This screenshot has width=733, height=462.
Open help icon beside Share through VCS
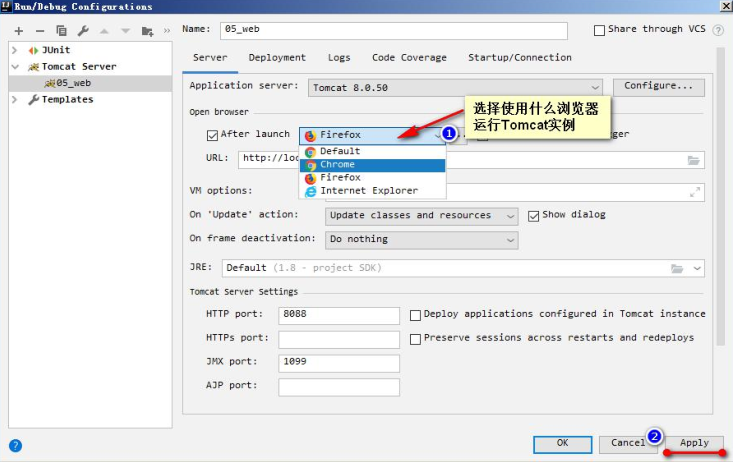718,30
